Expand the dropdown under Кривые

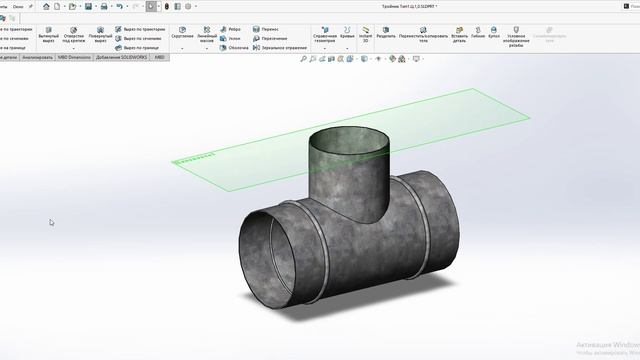pyautogui.click(x=347, y=49)
